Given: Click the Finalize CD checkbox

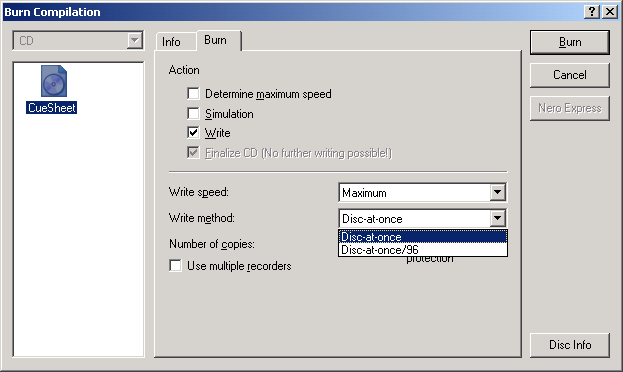Looking at the screenshot, I should (x=193, y=153).
